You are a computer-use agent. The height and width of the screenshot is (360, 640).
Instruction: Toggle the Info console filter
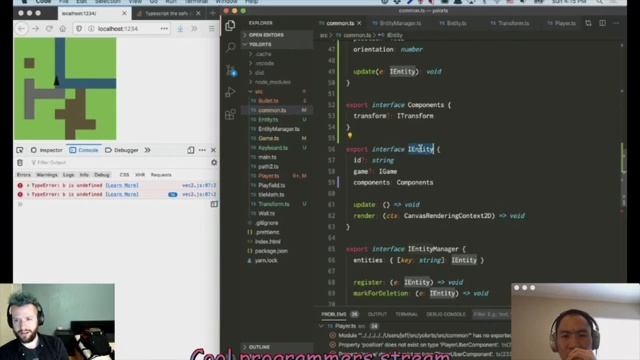tap(84, 175)
